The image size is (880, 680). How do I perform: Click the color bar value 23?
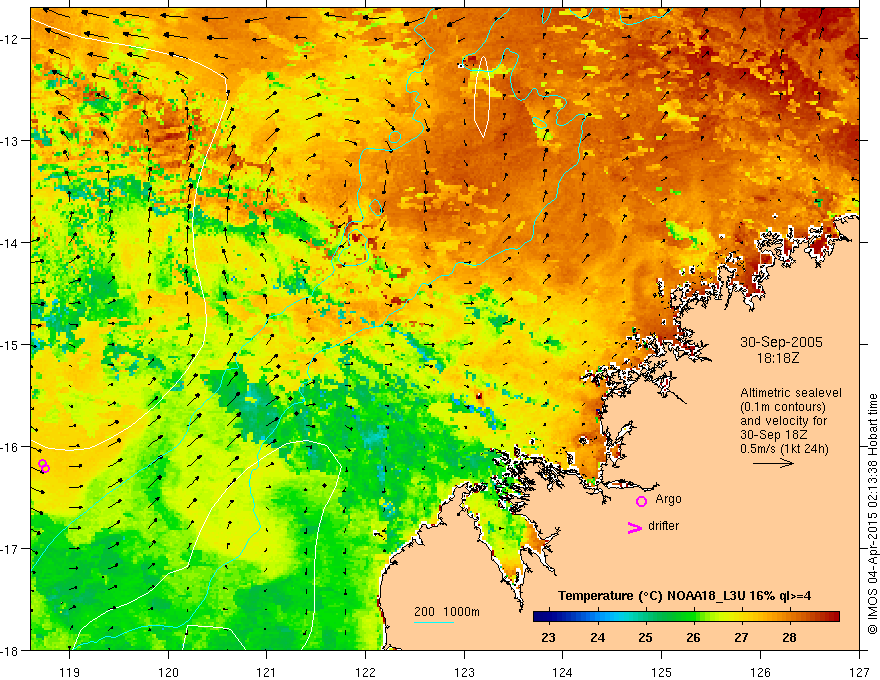click(x=548, y=637)
